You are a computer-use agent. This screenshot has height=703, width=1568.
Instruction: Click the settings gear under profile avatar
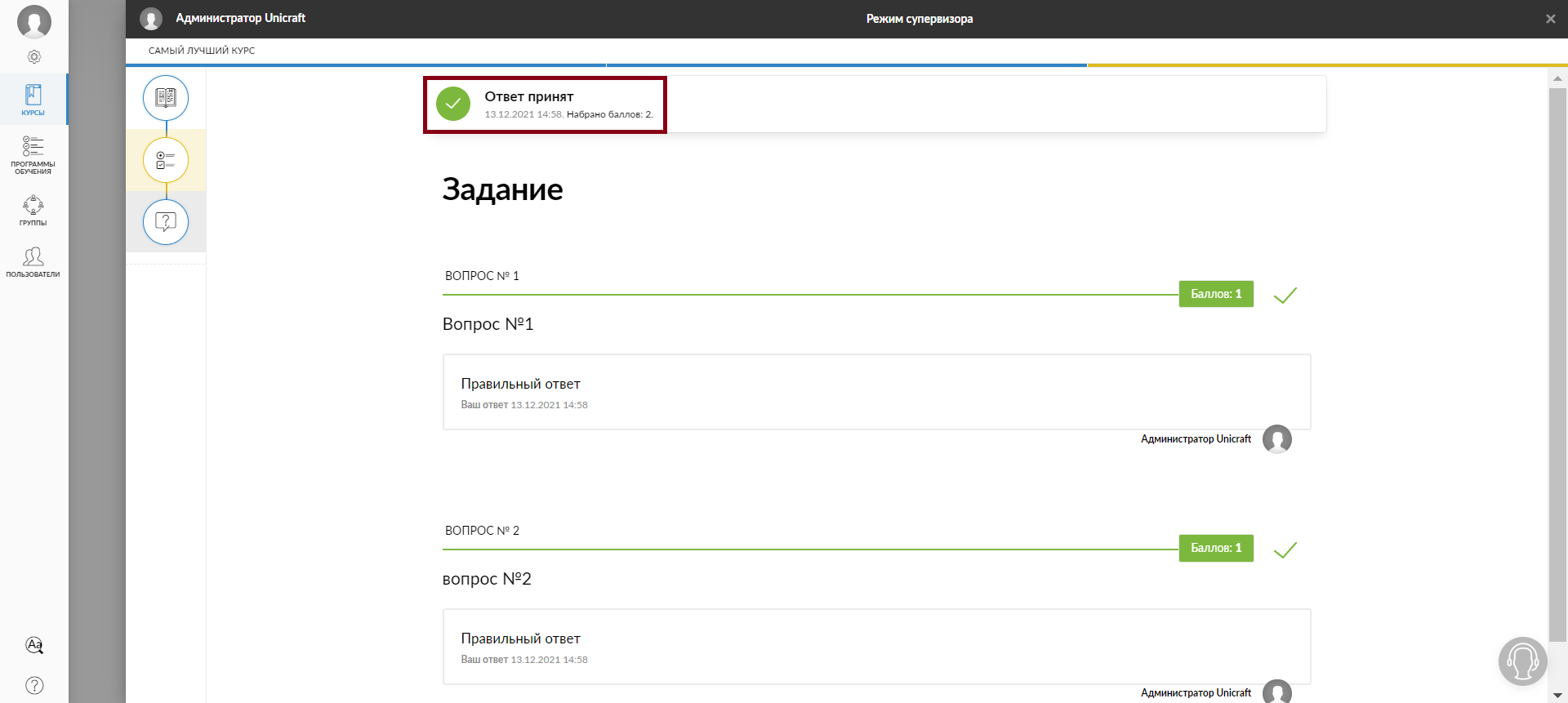pyautogui.click(x=34, y=57)
